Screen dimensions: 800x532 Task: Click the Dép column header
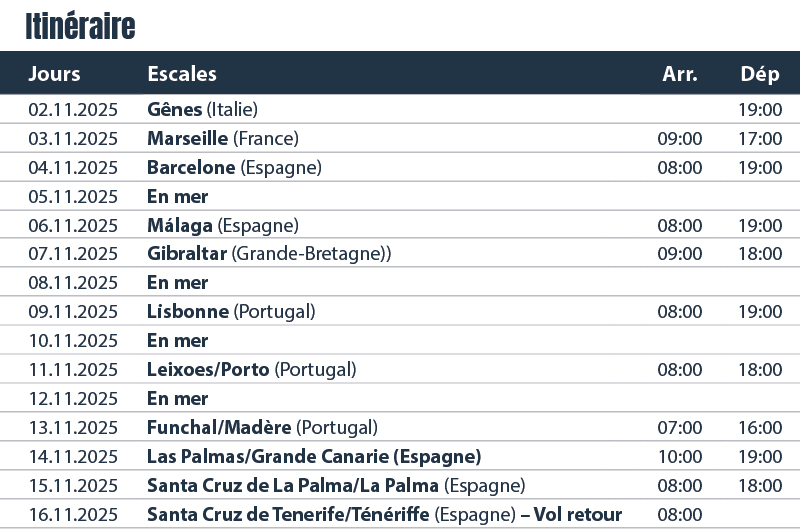point(760,74)
